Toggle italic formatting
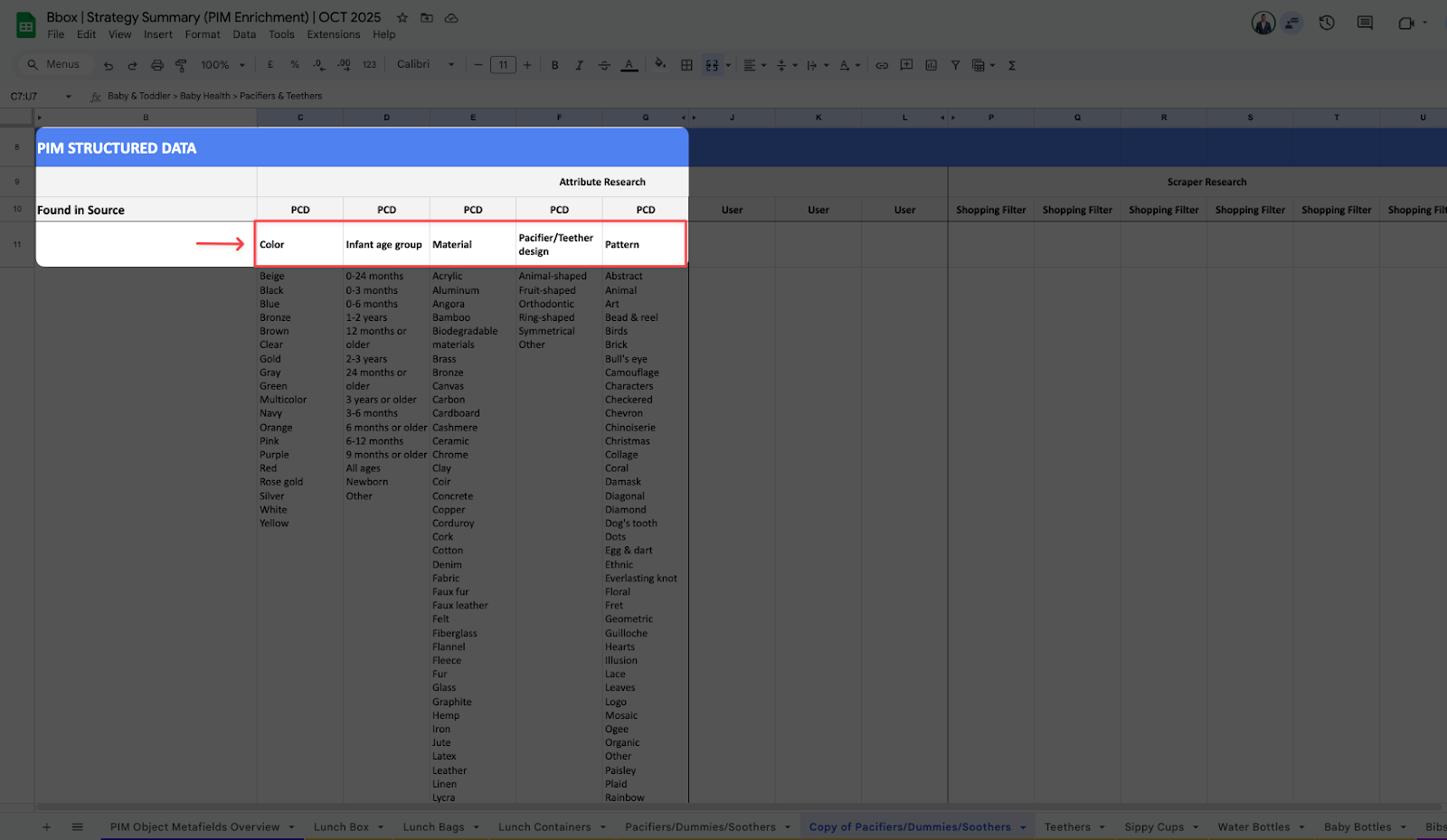 (x=579, y=65)
